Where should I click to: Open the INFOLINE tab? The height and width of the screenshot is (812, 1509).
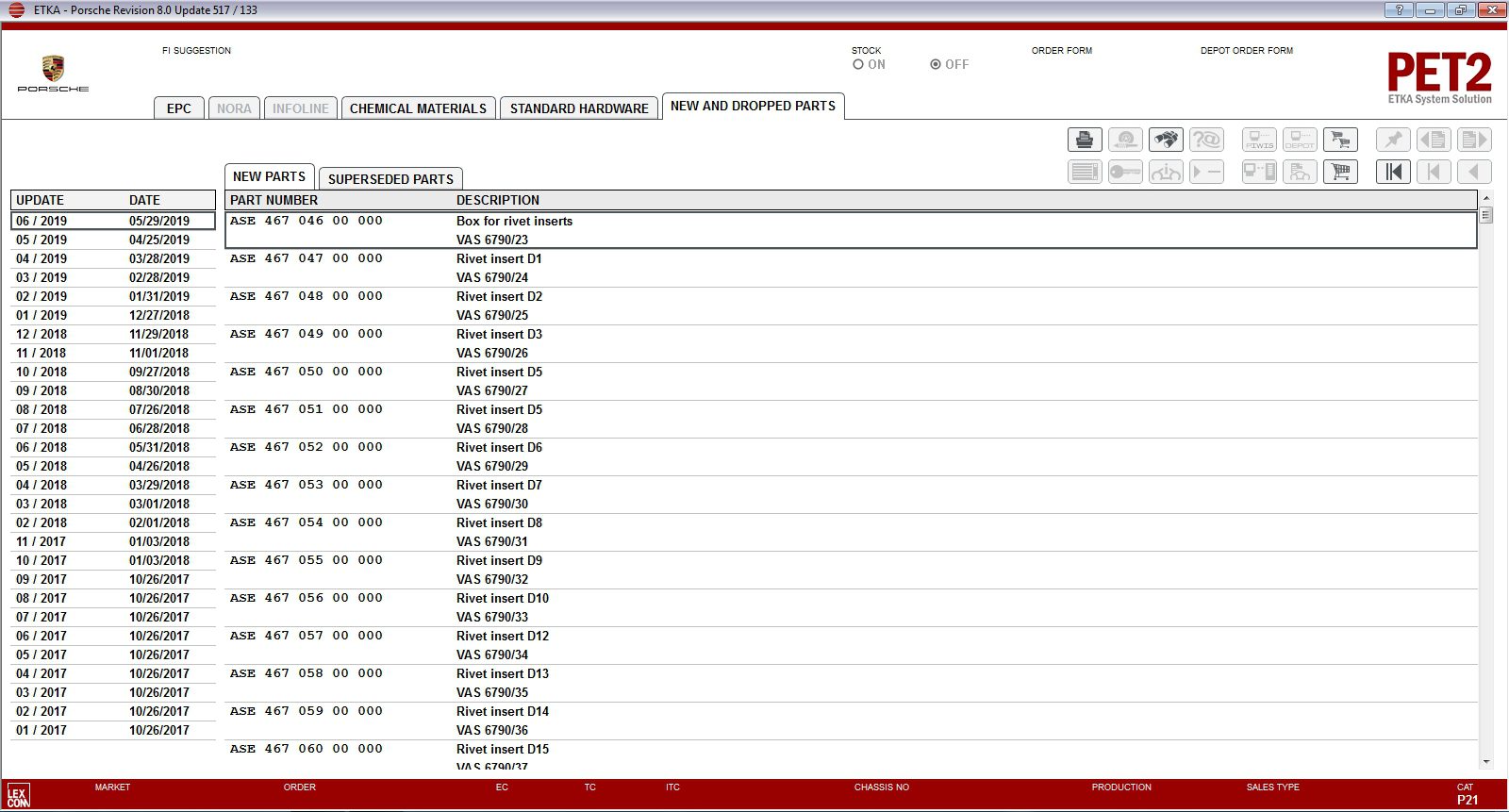pos(301,108)
